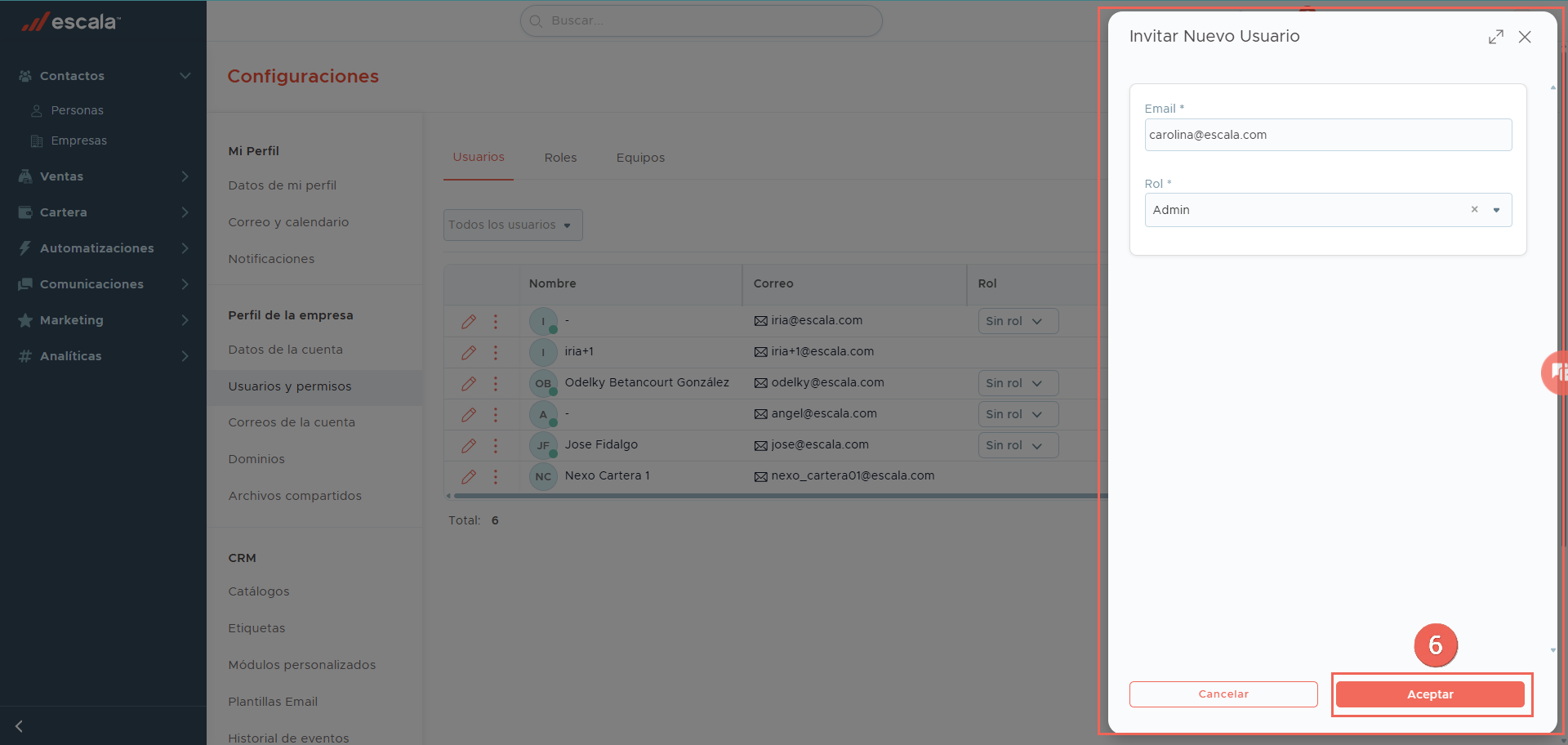
Task: Open Etiquetas under CRM
Action: tap(256, 628)
